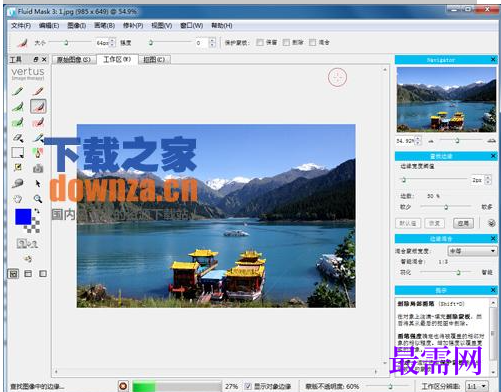Open the 窗口(W) menu
This screenshot has width=501, height=392.
click(x=192, y=26)
